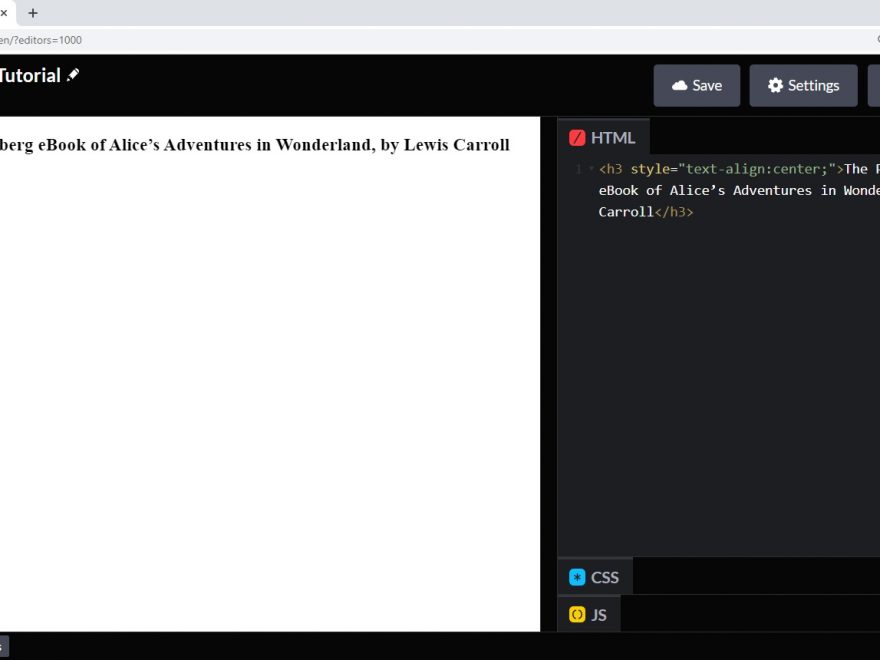Click the yellow JS parentheses icon

(x=577, y=615)
